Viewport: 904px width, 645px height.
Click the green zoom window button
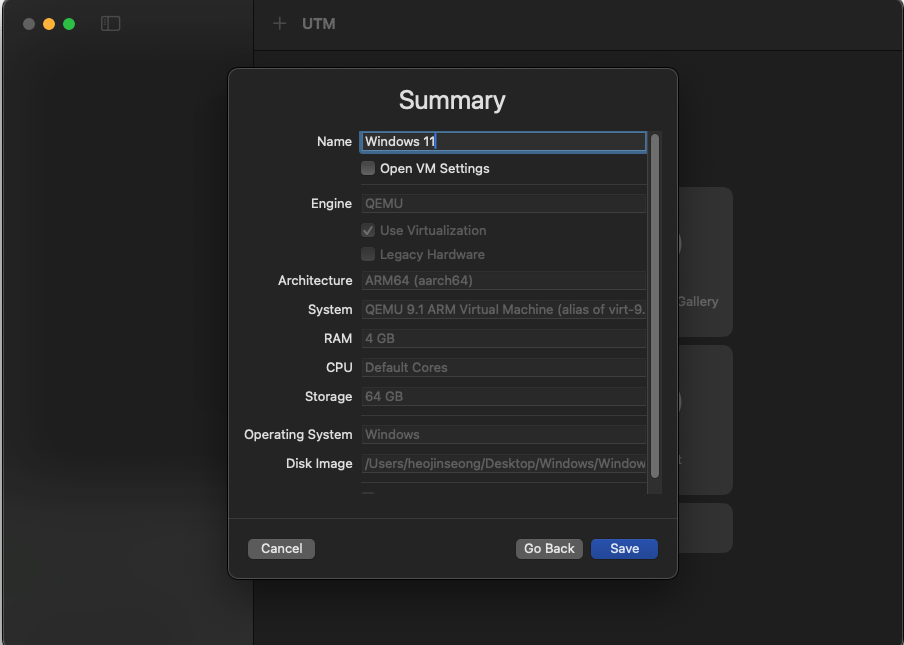click(x=69, y=24)
